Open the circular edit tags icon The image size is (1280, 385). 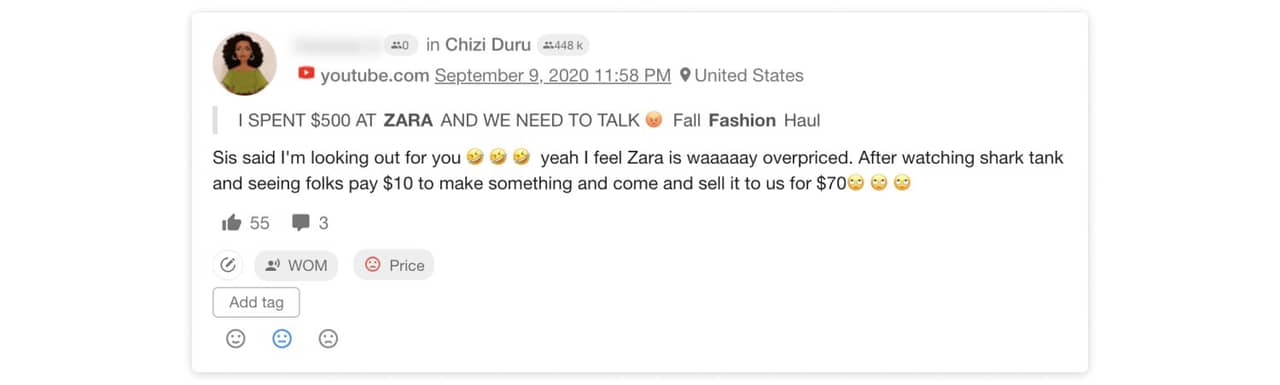coord(228,265)
